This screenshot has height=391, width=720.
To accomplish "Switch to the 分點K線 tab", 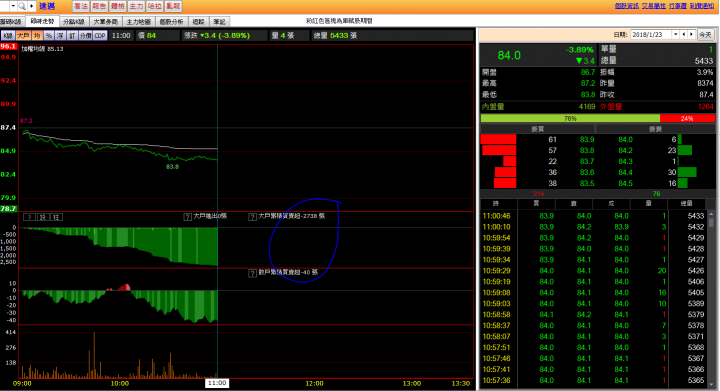I will 73,22.
